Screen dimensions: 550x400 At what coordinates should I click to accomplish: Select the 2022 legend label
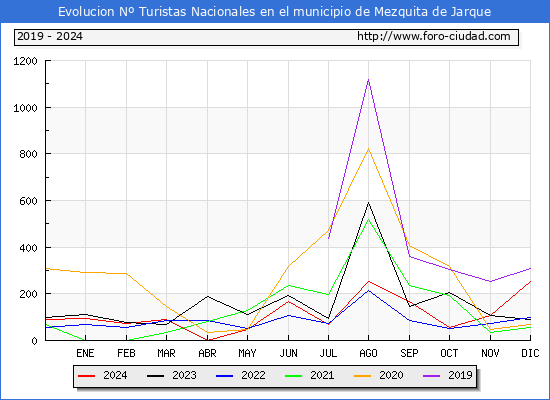point(253,375)
